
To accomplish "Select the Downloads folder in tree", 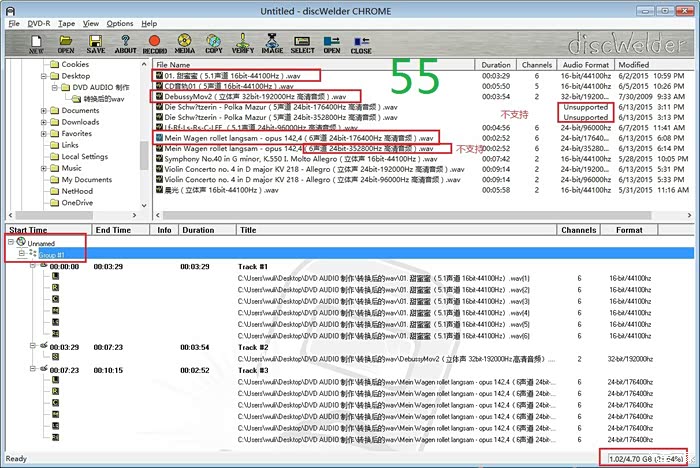I will tap(80, 122).
